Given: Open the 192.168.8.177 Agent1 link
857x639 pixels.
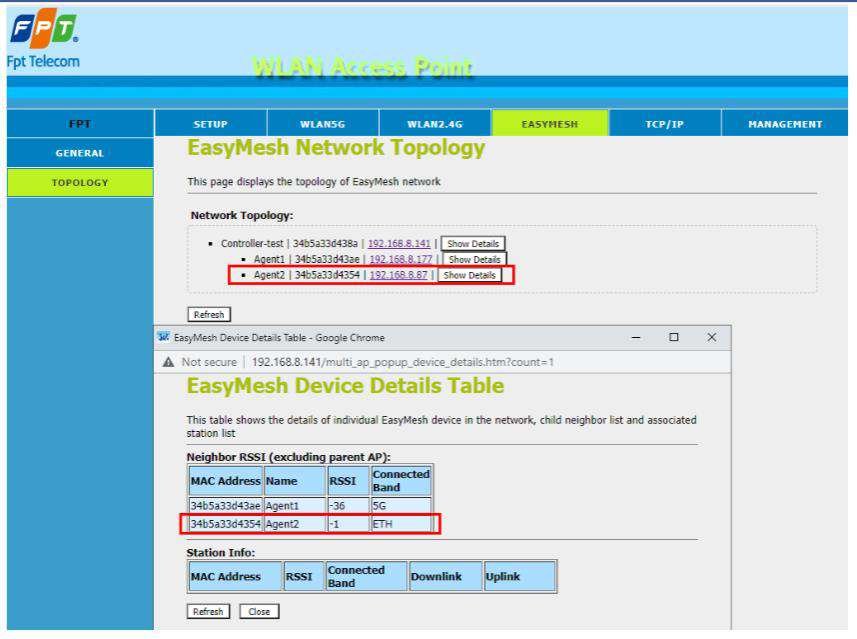Looking at the screenshot, I should [401, 259].
